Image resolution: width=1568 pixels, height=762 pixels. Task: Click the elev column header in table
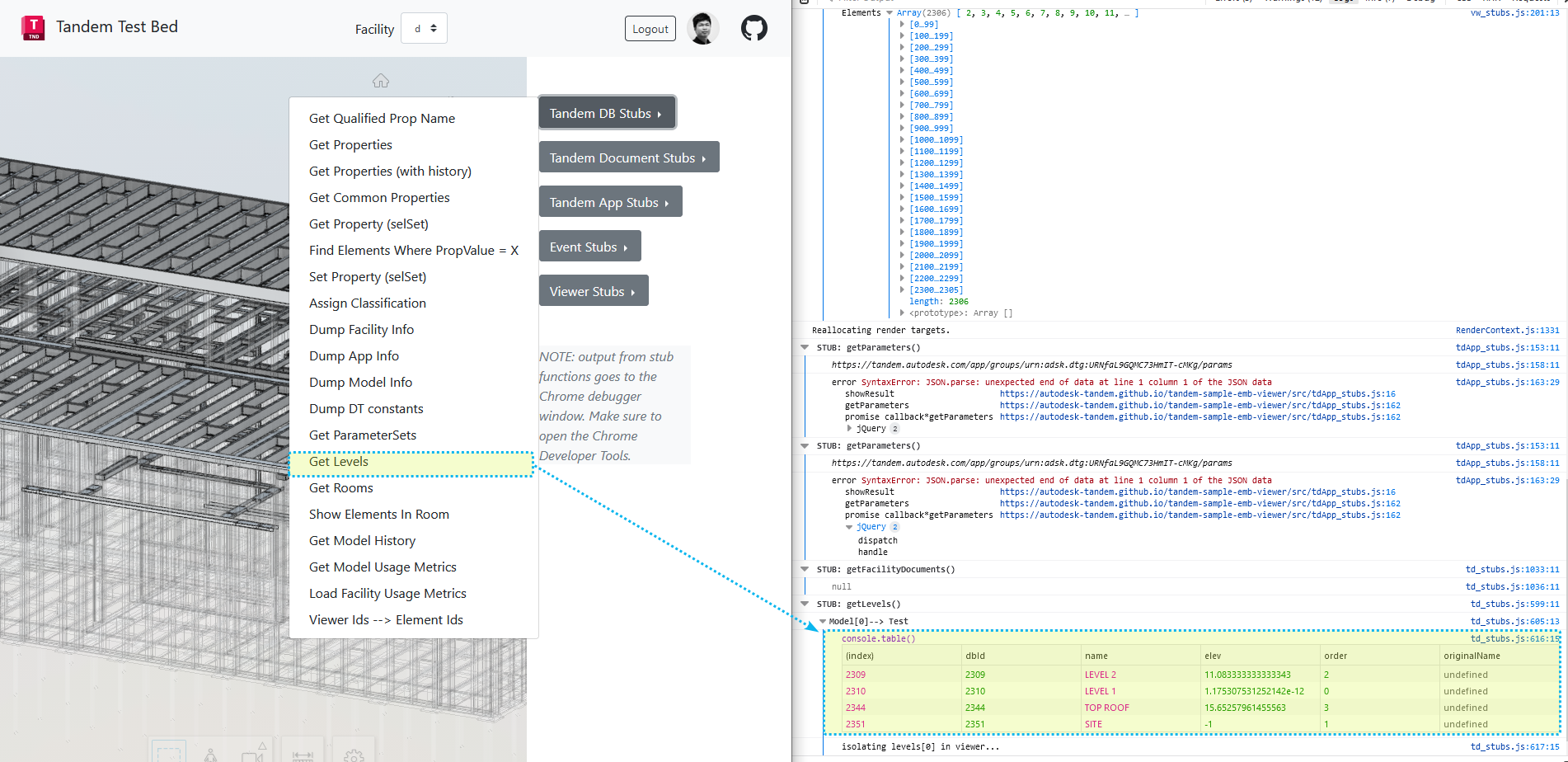1213,656
